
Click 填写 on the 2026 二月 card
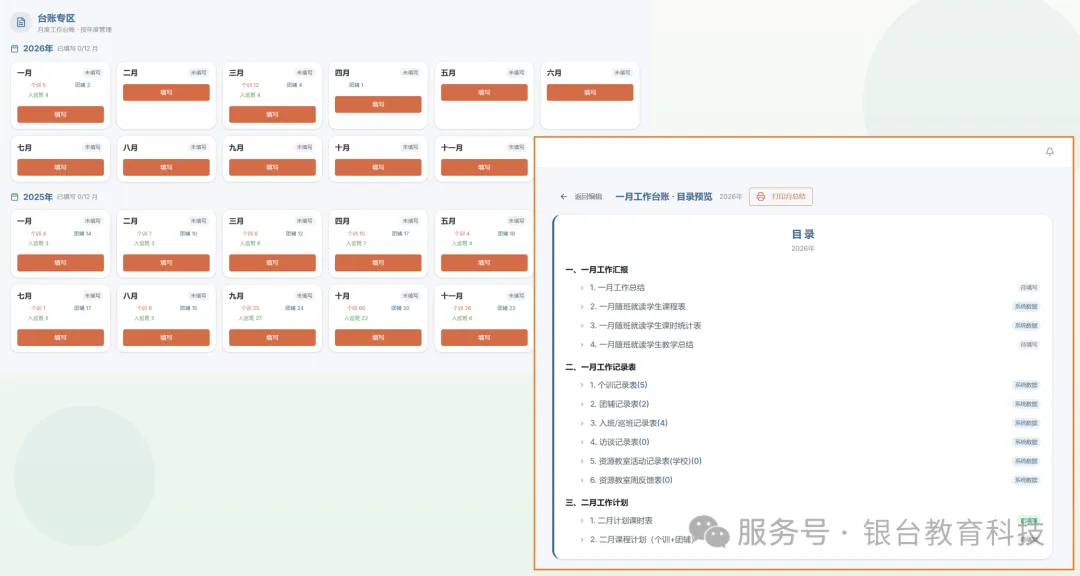[x=166, y=92]
